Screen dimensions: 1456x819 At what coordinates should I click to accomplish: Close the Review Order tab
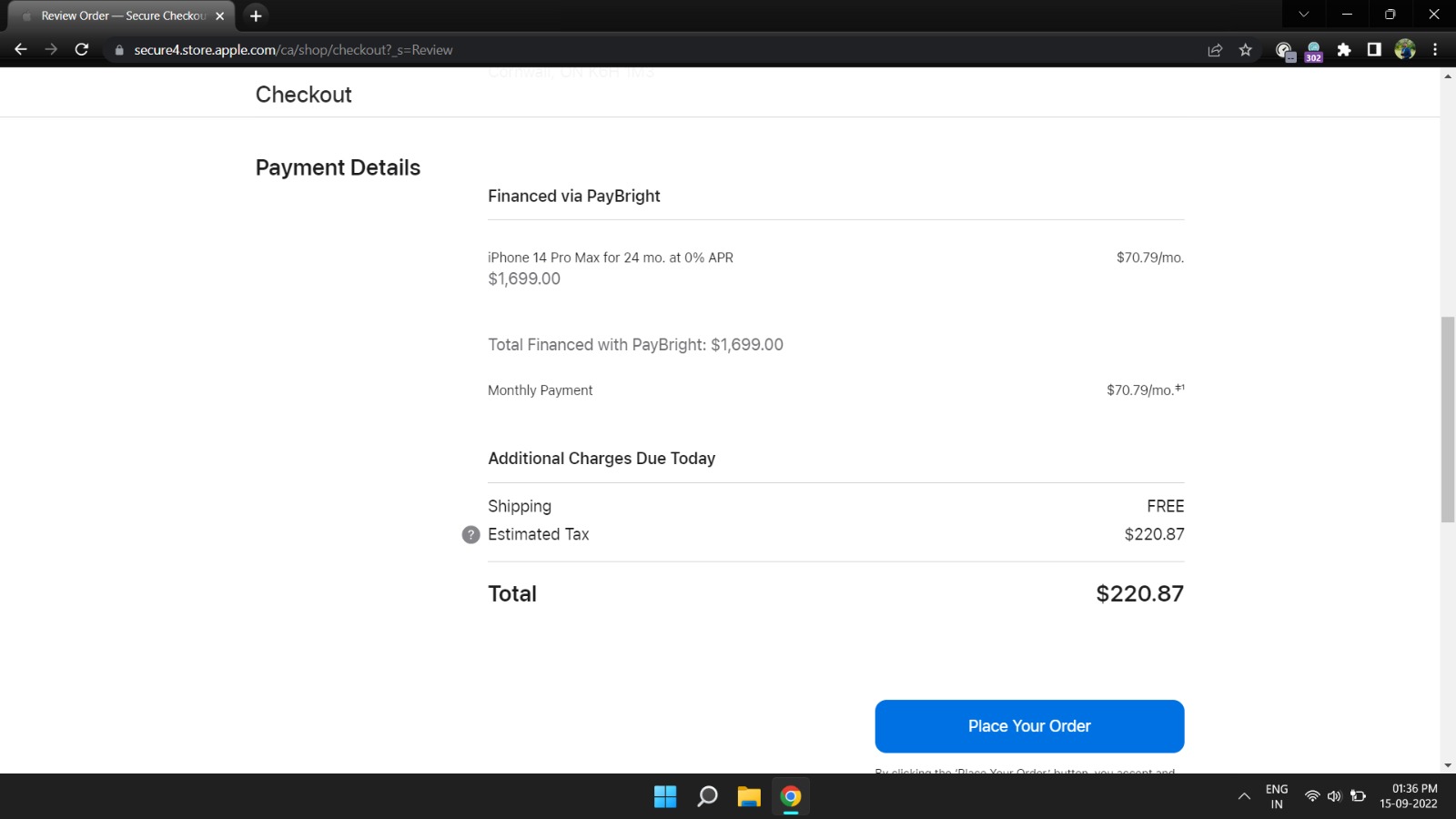click(220, 15)
